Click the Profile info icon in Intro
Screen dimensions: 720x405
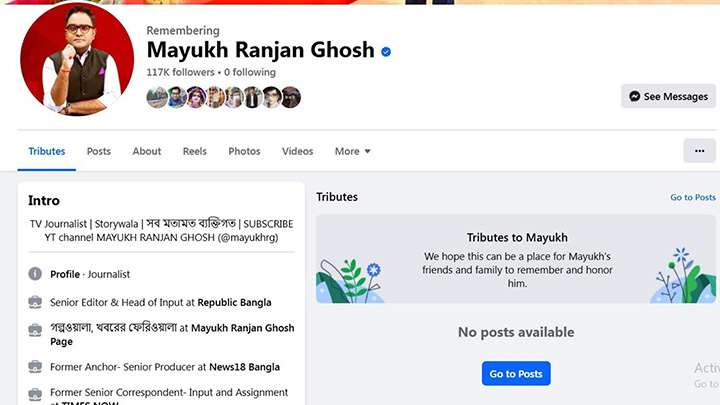click(x=35, y=274)
